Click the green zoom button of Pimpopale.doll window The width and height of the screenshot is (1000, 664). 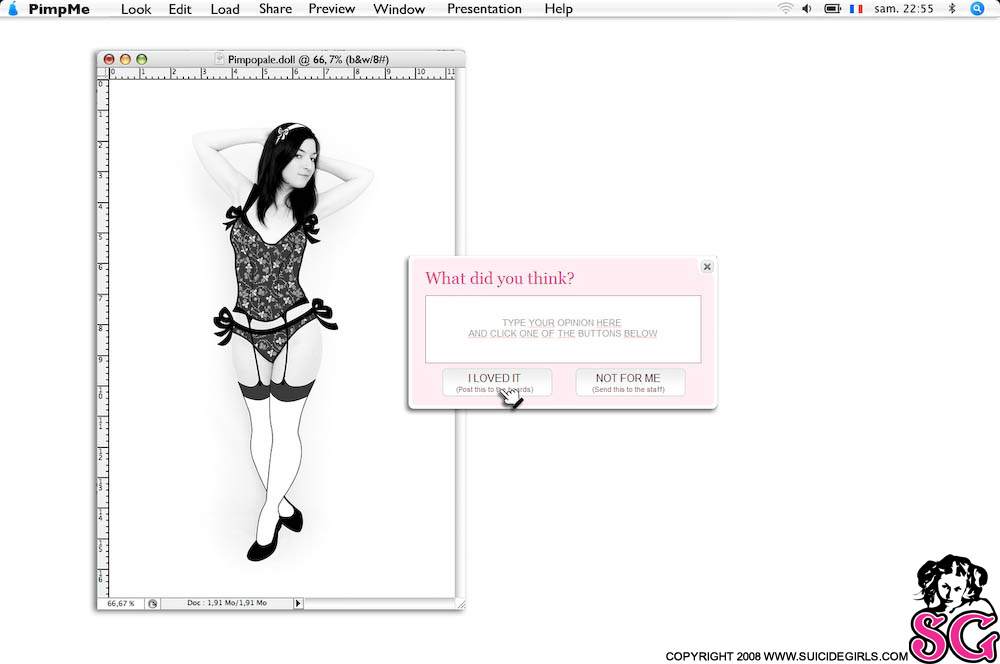[142, 59]
